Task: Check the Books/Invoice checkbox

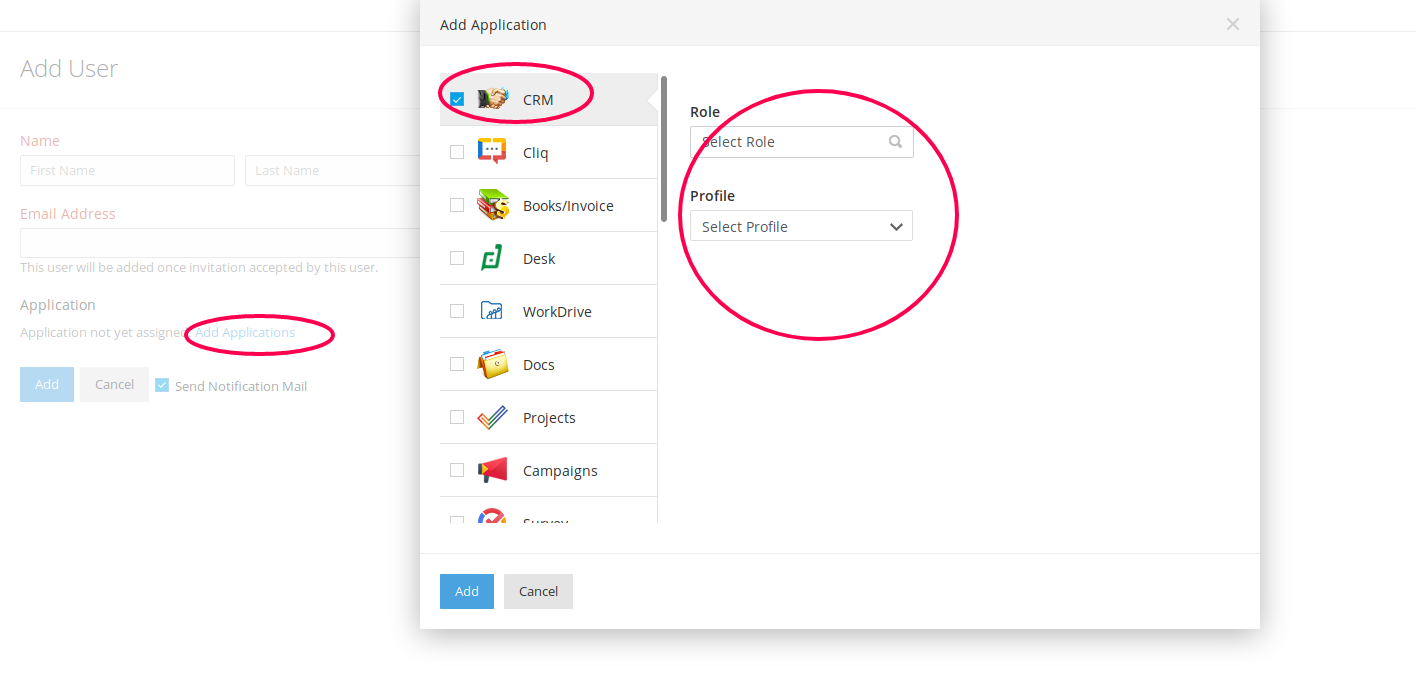Action: [457, 205]
